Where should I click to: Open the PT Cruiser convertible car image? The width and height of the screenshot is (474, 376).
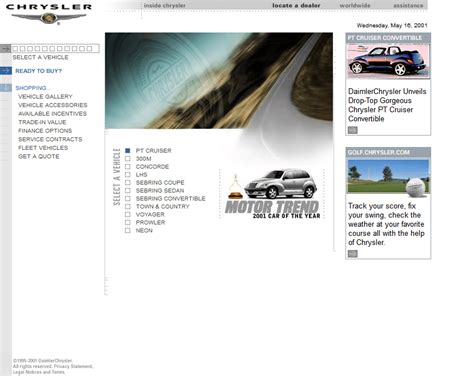click(388, 61)
